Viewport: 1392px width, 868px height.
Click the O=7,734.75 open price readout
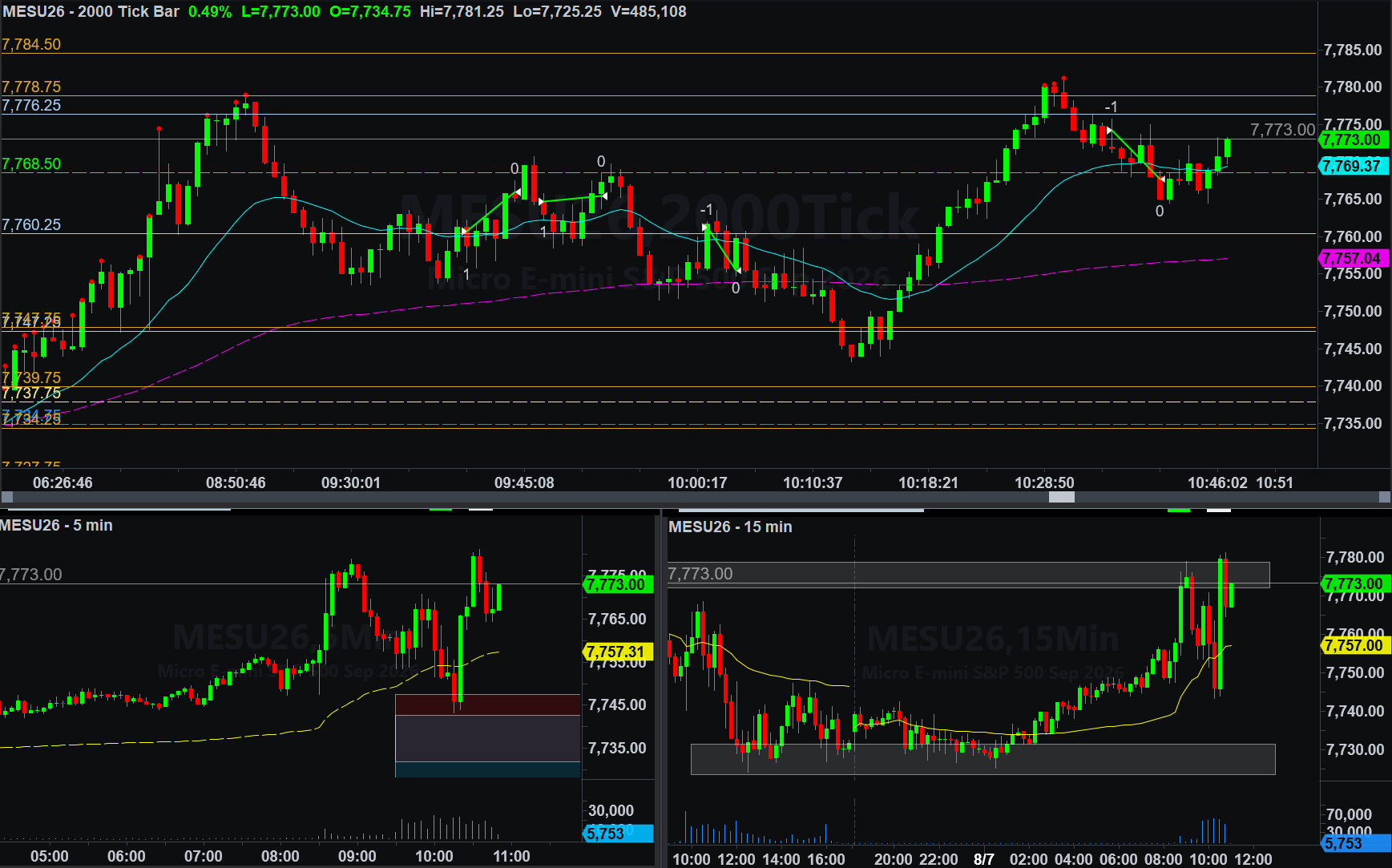tap(370, 12)
